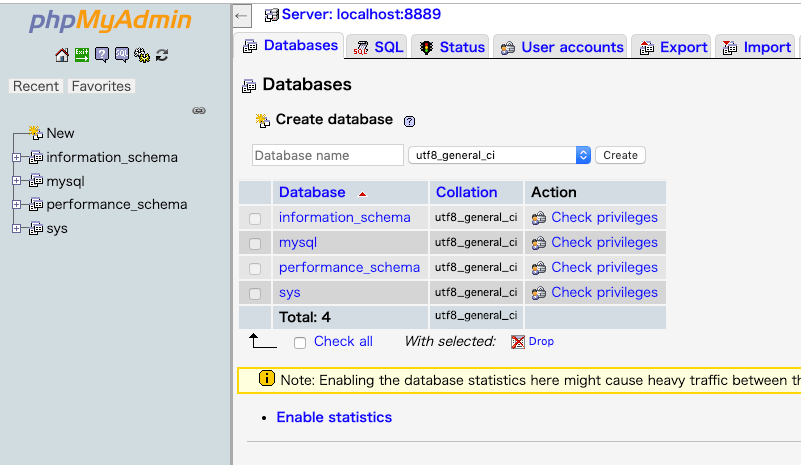Image resolution: width=801 pixels, height=465 pixels.
Task: Click New in the navigation tree
Action: [x=60, y=133]
